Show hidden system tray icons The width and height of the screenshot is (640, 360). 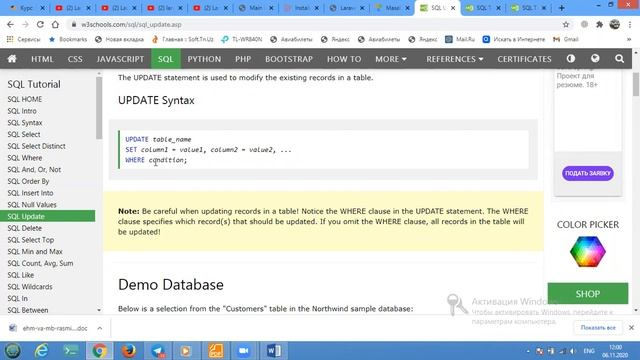tap(528, 351)
